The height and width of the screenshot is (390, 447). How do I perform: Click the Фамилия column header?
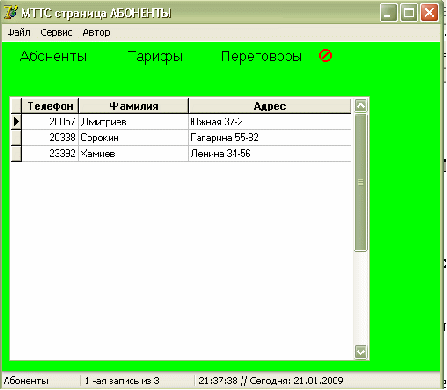pyautogui.click(x=134, y=106)
